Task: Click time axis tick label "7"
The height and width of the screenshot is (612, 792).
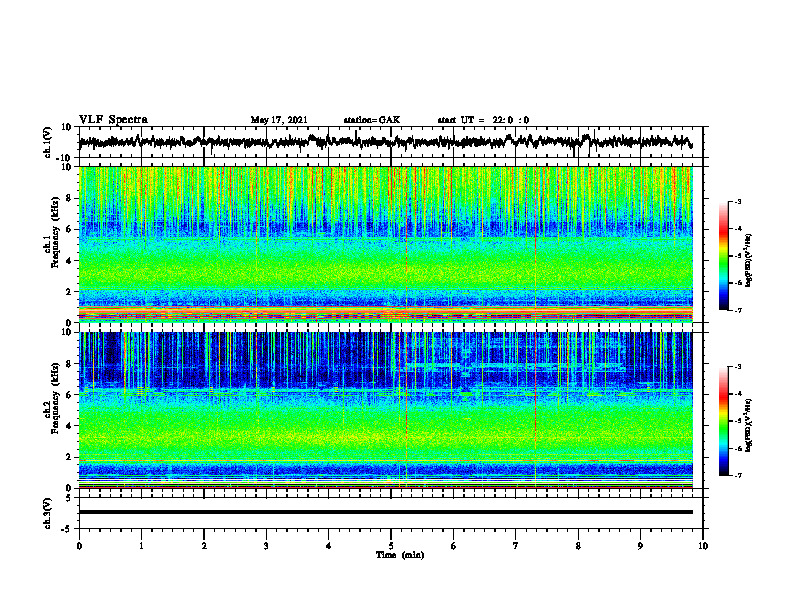Action: 516,546
